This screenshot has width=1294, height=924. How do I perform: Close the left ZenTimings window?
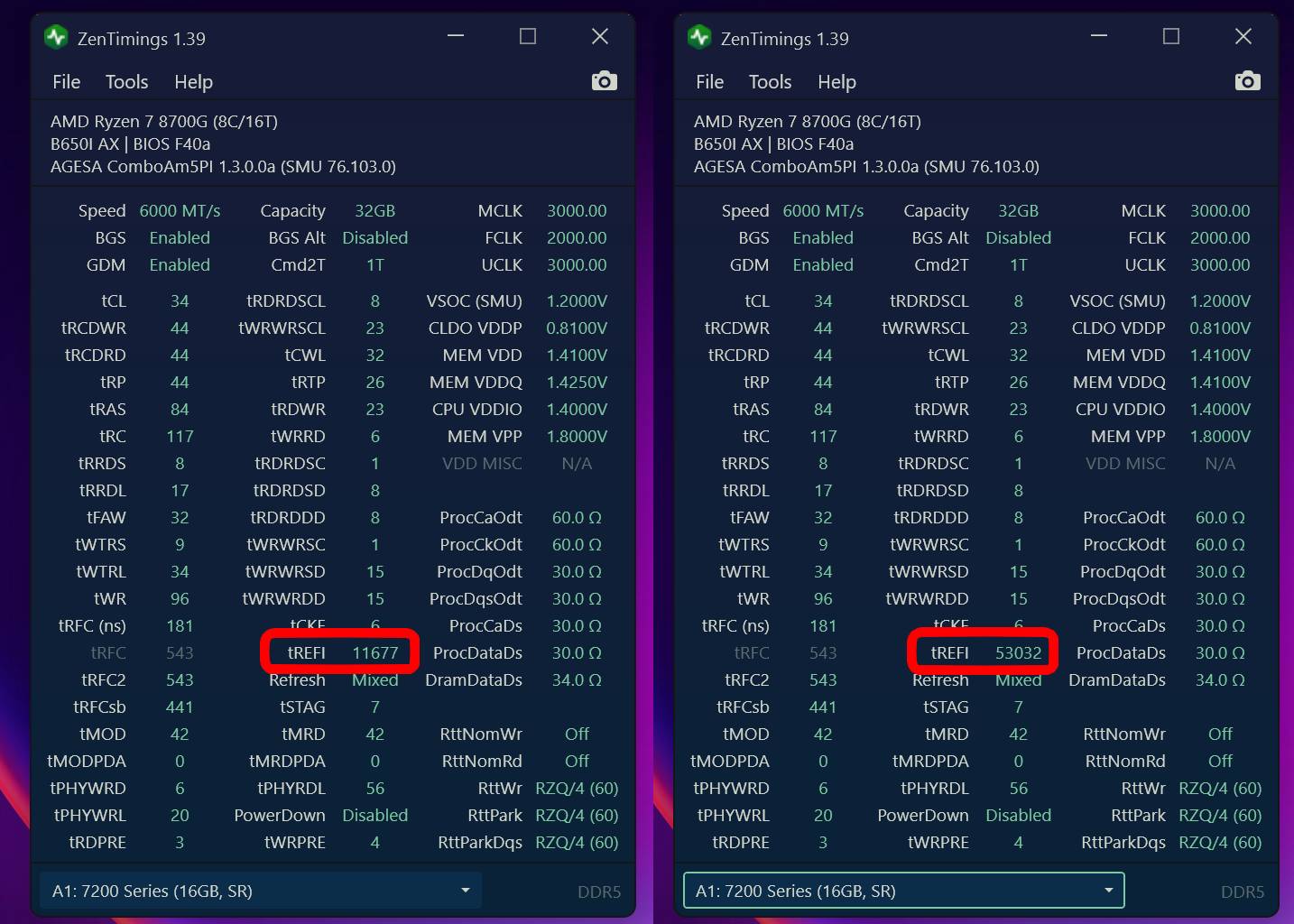(x=600, y=36)
